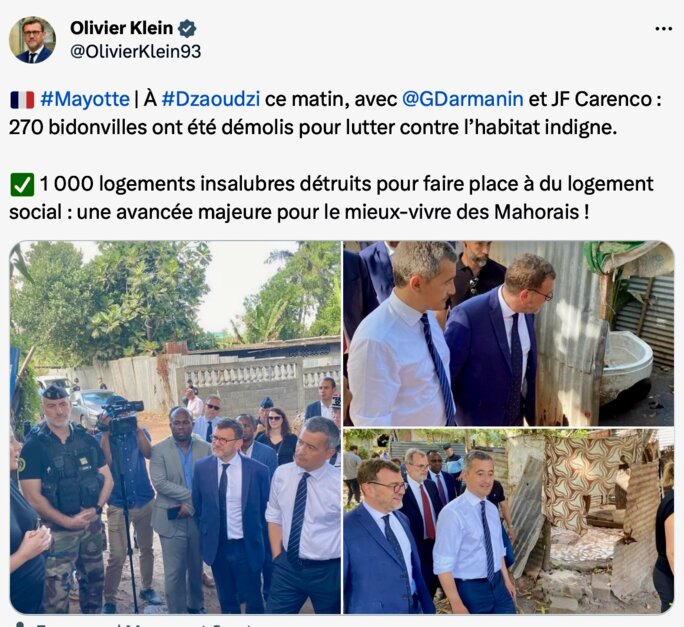Click the text about 1 000 logements insalubres

[332, 198]
